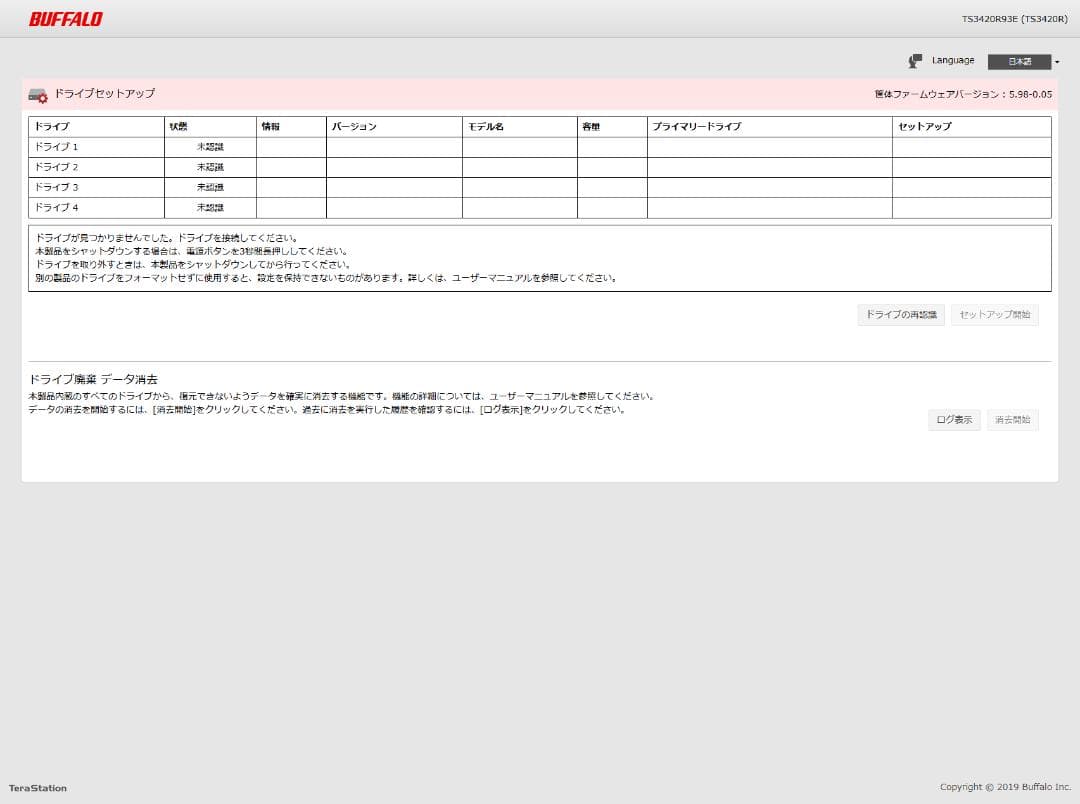Select the ドライブ 3 table row
This screenshot has width=1080, height=804.
[x=56, y=187]
